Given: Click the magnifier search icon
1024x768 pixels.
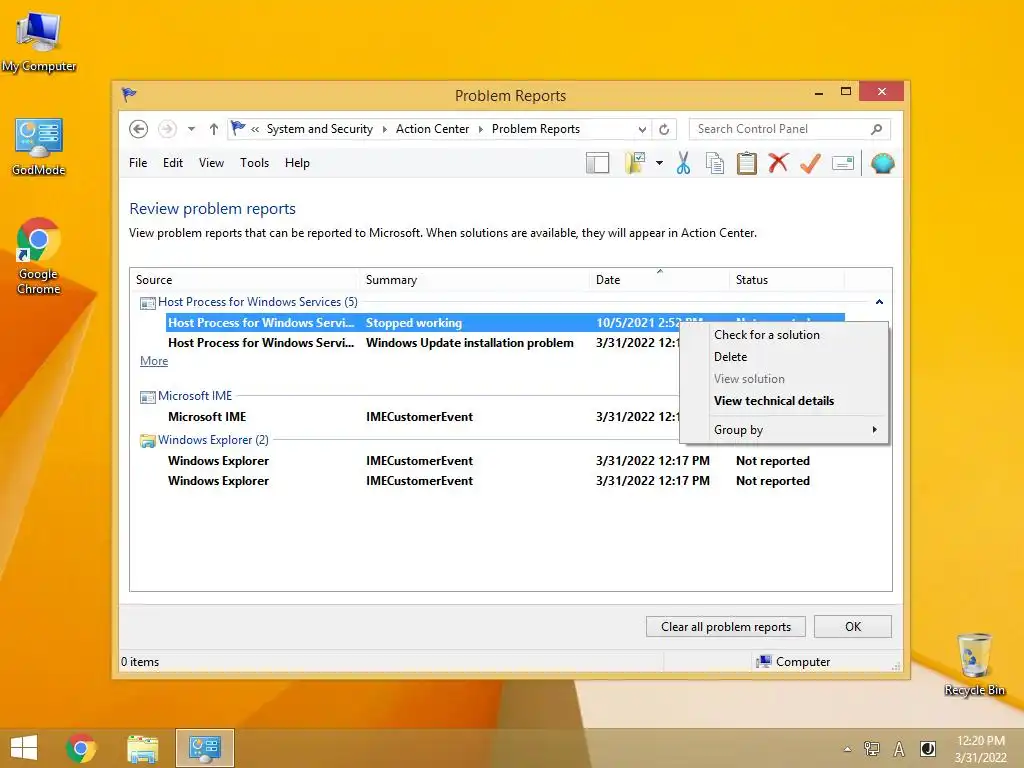Looking at the screenshot, I should pyautogui.click(x=877, y=129).
